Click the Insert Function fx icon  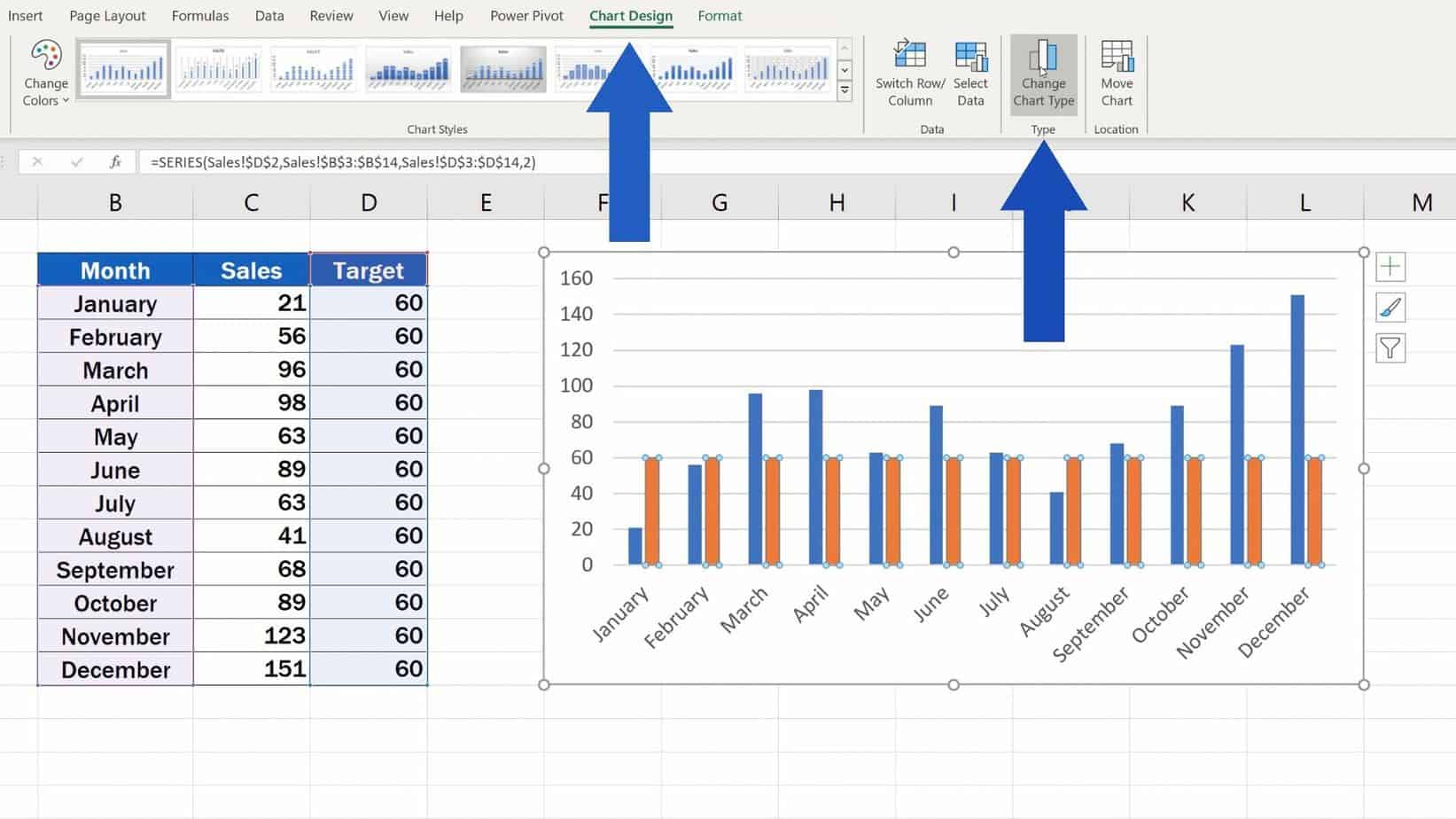point(114,162)
